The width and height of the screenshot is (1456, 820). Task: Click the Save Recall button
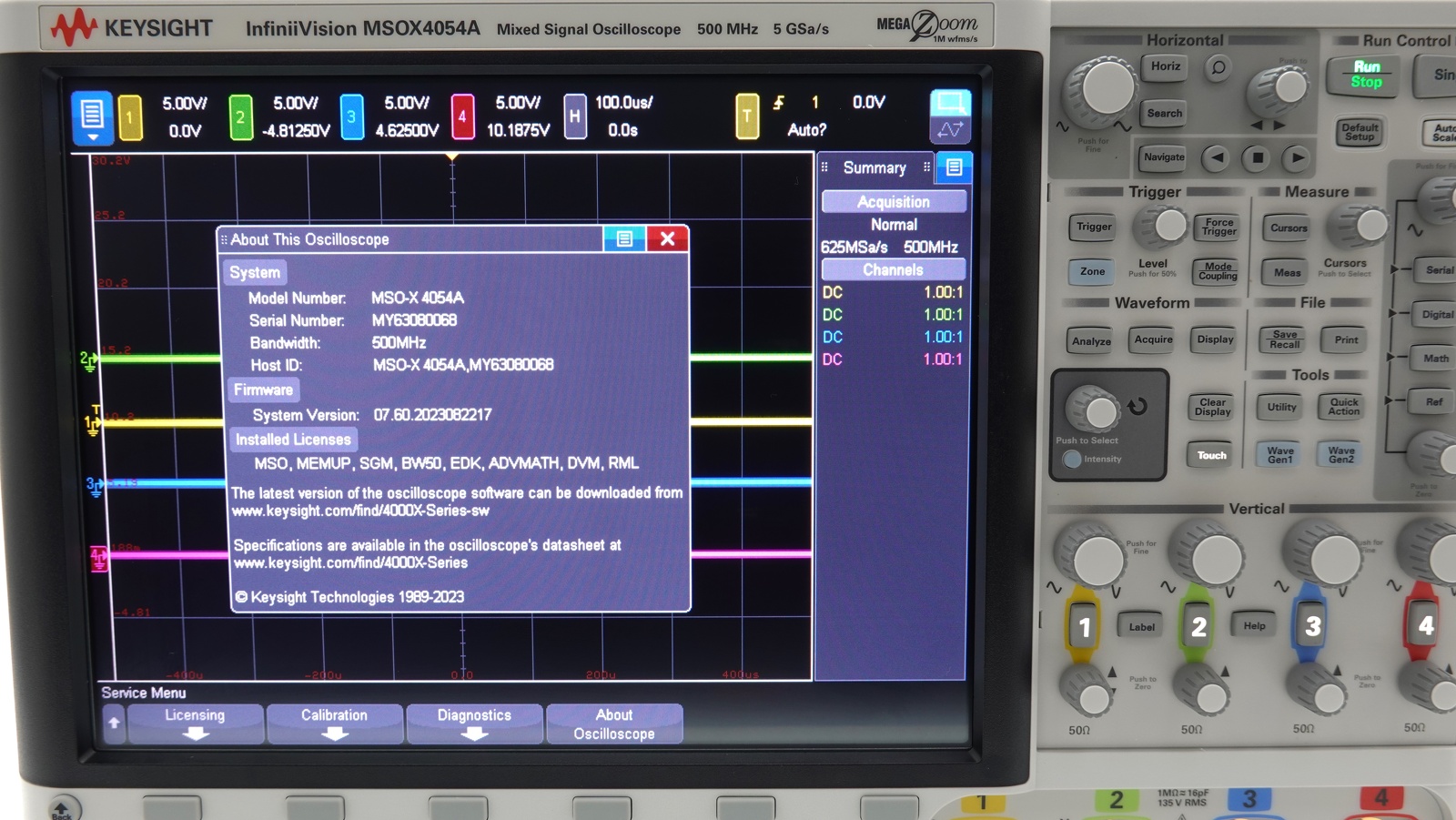point(1284,339)
